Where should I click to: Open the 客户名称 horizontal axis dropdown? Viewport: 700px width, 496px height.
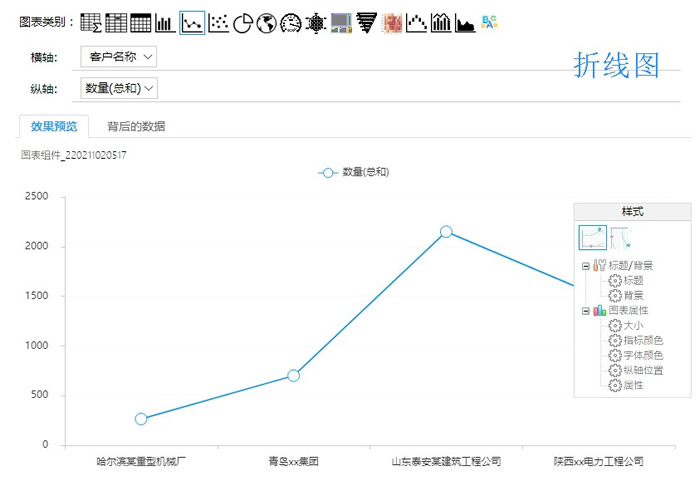pyautogui.click(x=119, y=57)
